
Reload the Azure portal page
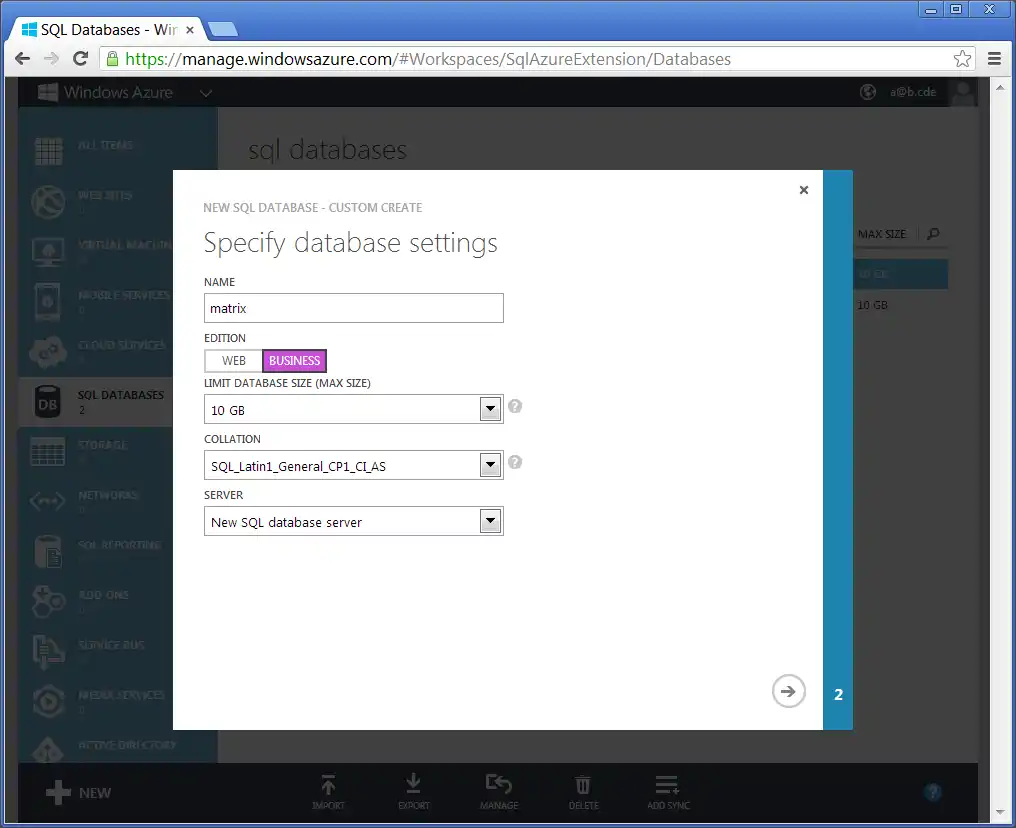[80, 59]
